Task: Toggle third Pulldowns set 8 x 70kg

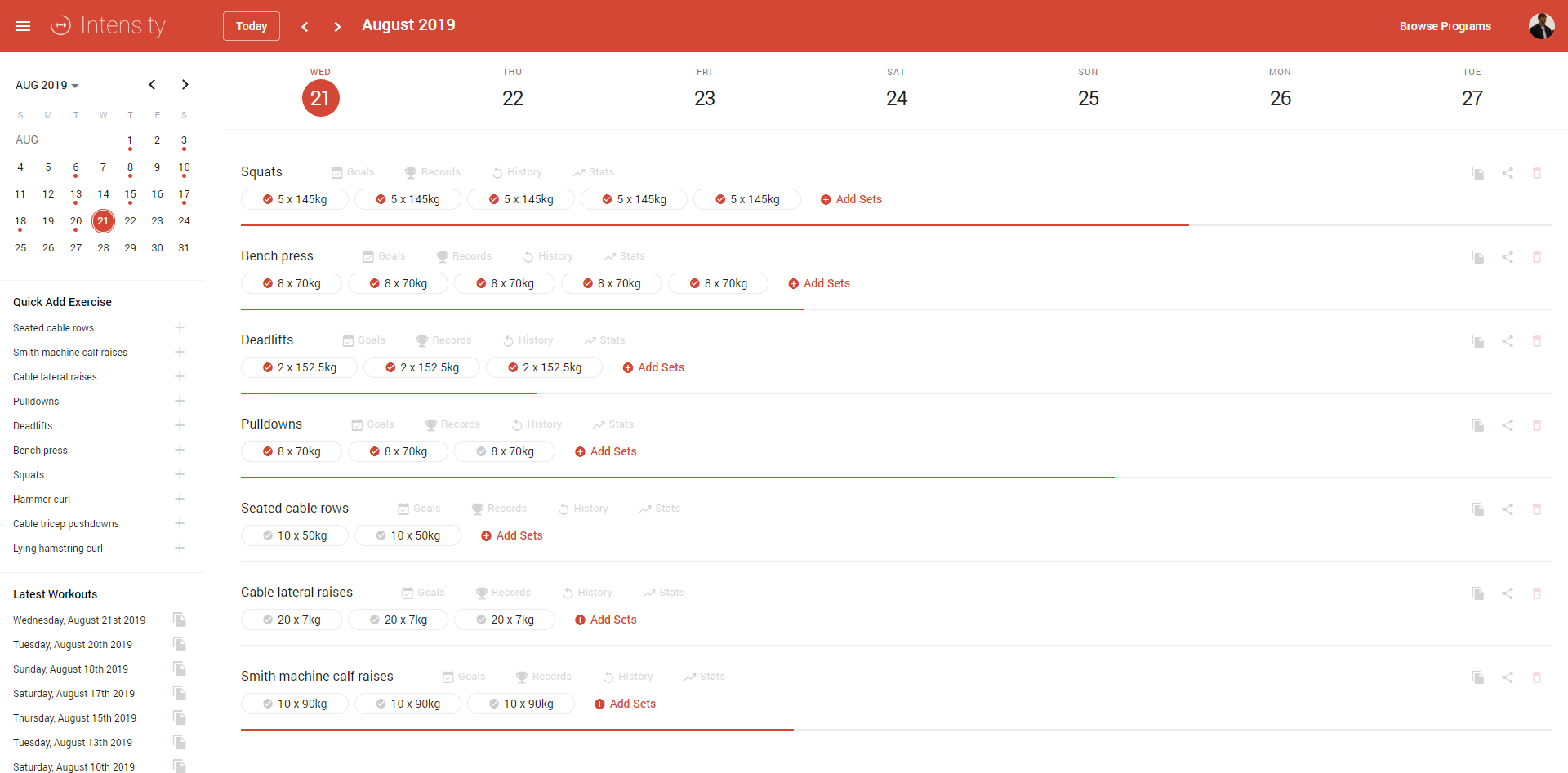Action: click(x=505, y=451)
